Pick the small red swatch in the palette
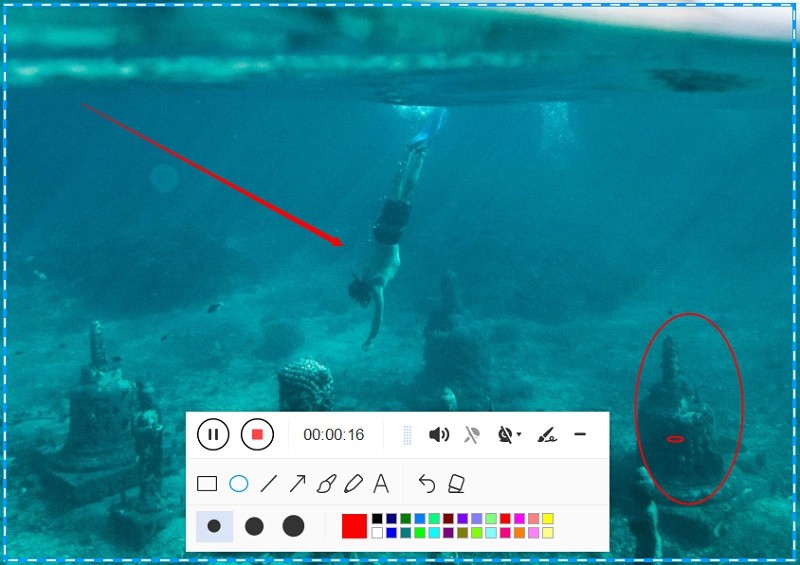This screenshot has height=565, width=800. (505, 519)
